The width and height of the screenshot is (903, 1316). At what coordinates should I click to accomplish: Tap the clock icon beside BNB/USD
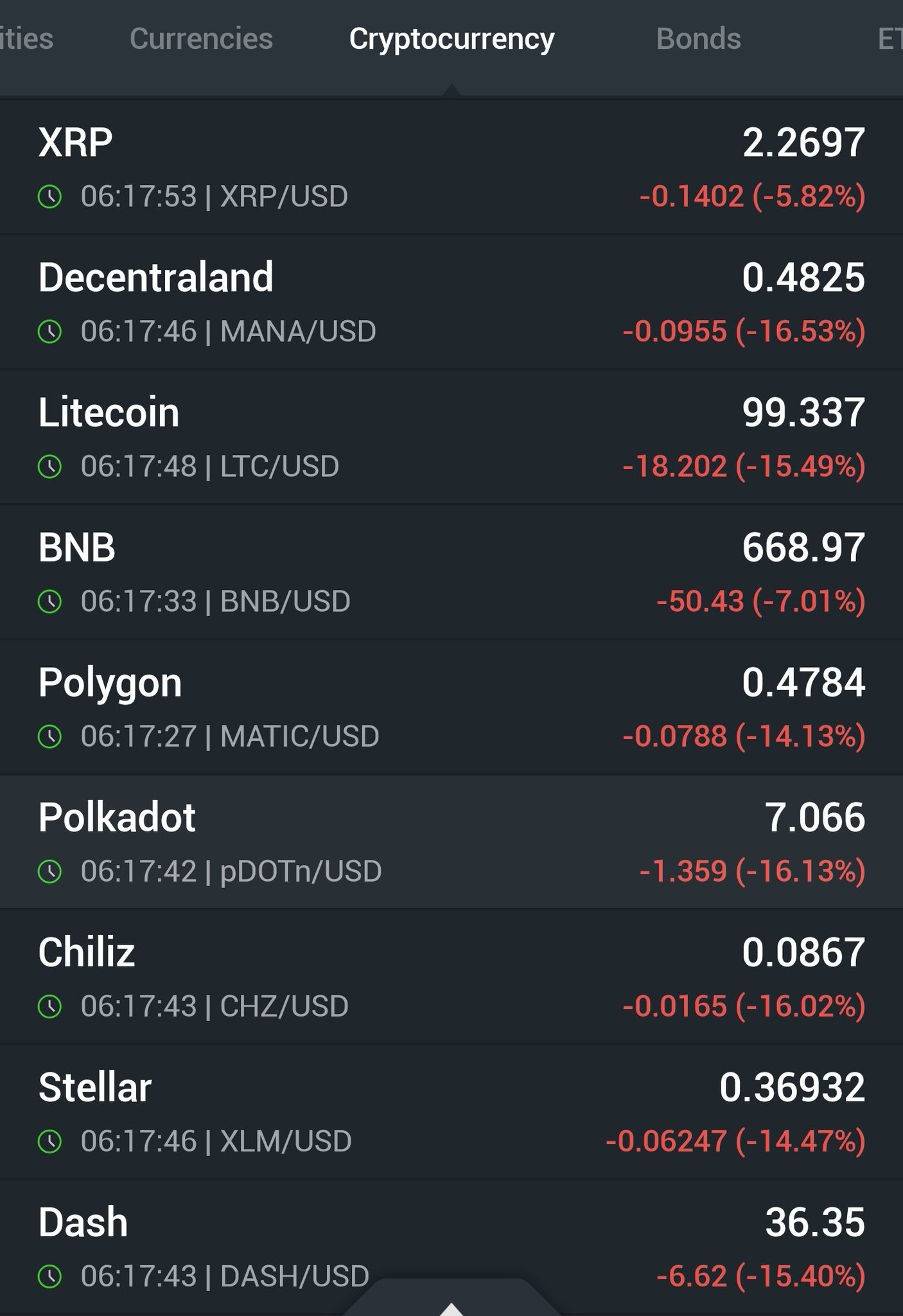click(50, 601)
